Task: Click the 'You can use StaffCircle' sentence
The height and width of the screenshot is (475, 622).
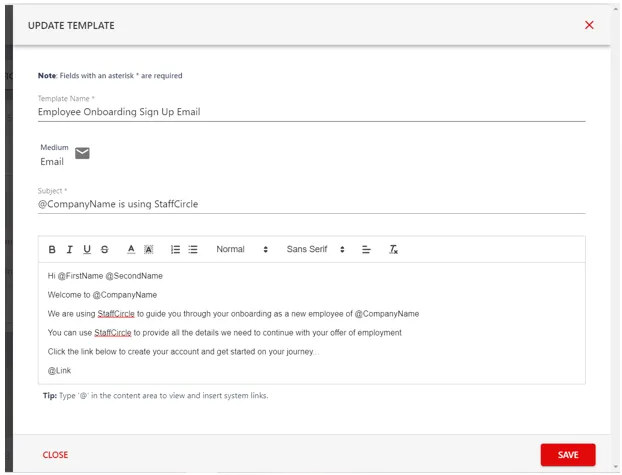Action: 225,333
